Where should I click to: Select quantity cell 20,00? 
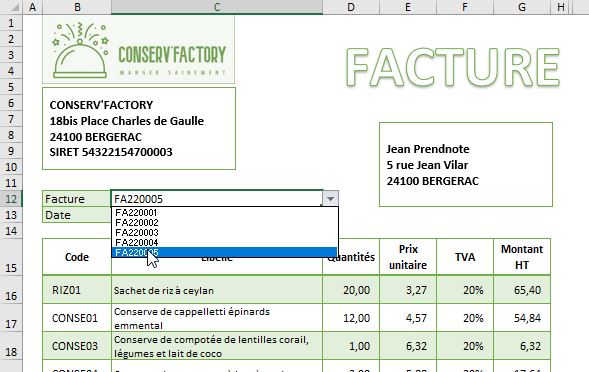click(351, 290)
